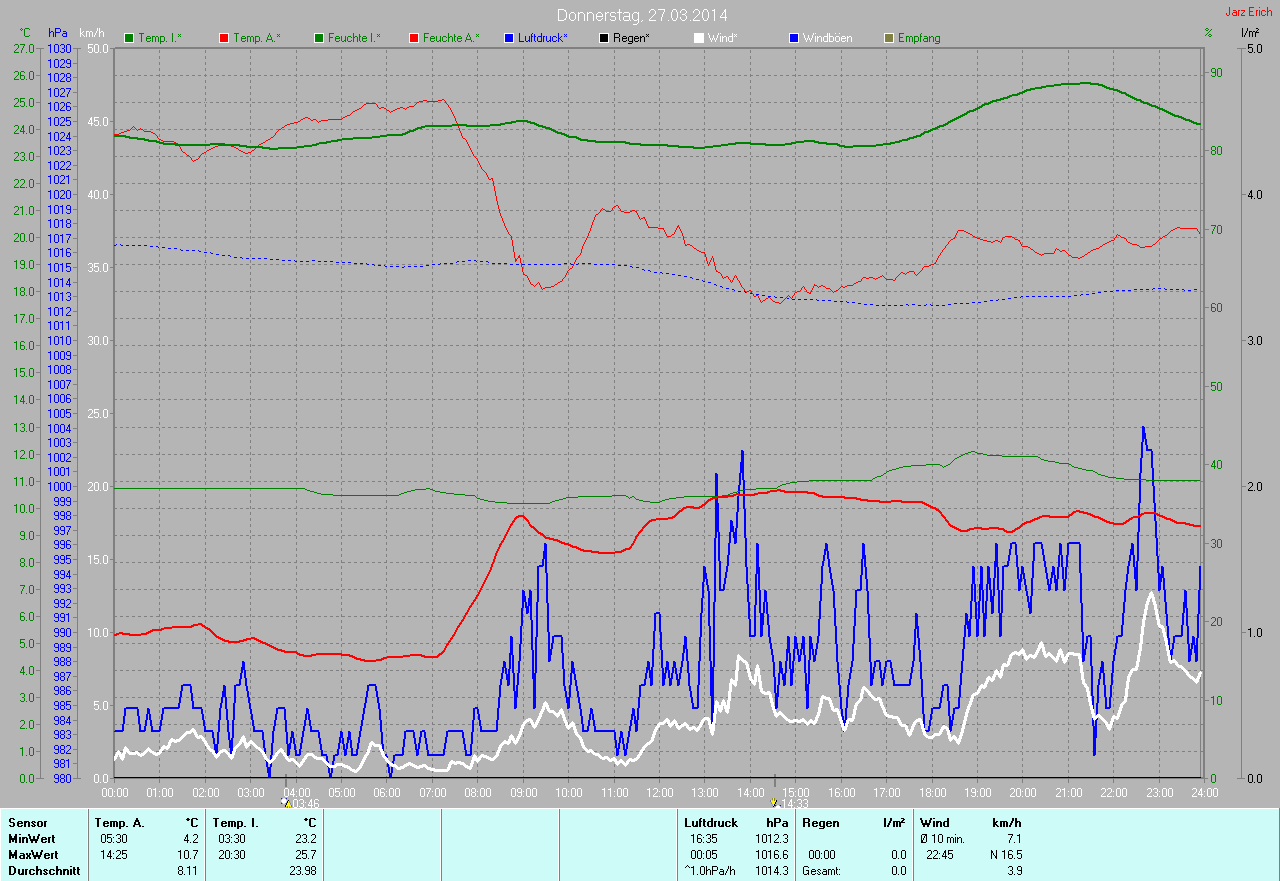This screenshot has width=1280, height=881.
Task: Click the white Wind legend square
Action: click(x=699, y=38)
